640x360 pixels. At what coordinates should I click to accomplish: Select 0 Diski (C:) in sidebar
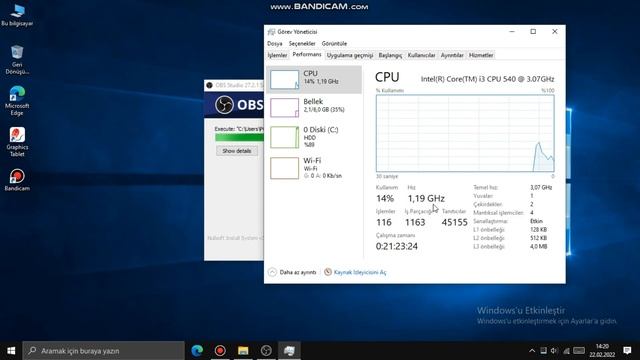314,137
